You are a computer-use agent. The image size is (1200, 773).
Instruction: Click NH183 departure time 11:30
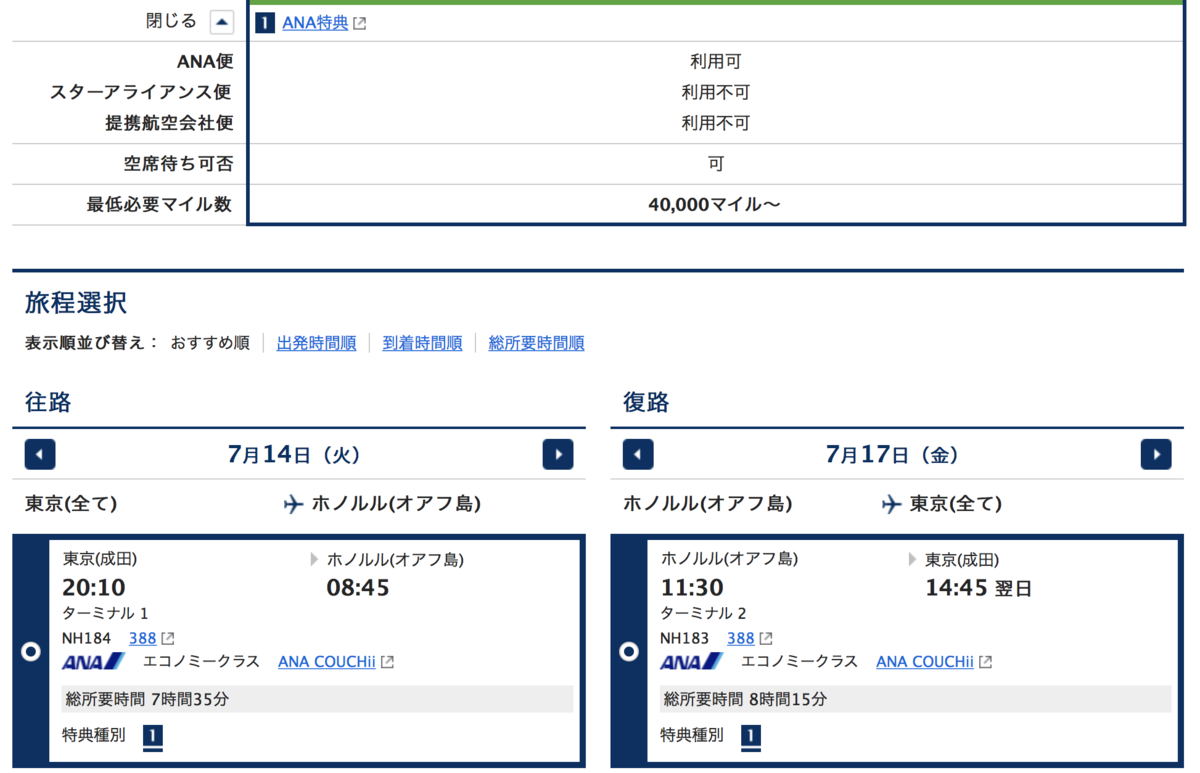coord(692,587)
